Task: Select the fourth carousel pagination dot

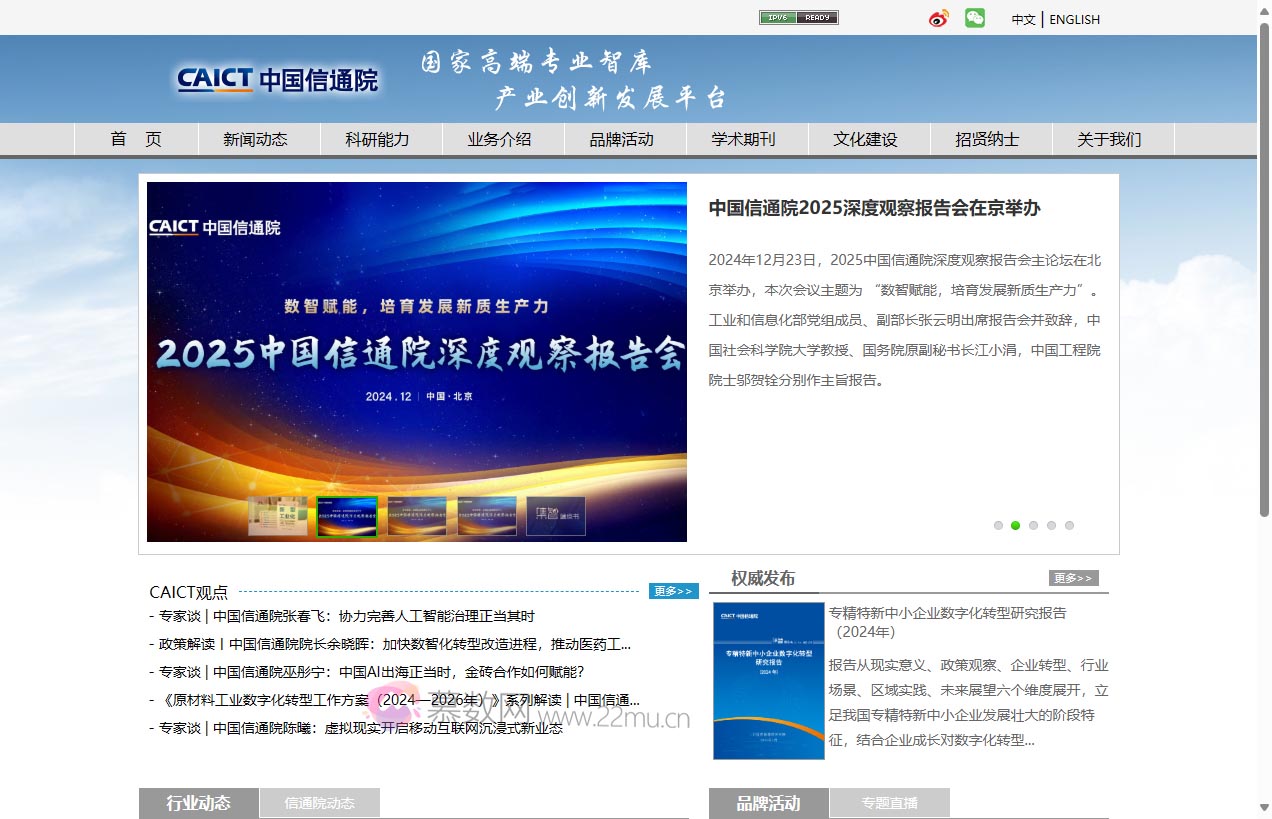Action: (x=1052, y=525)
